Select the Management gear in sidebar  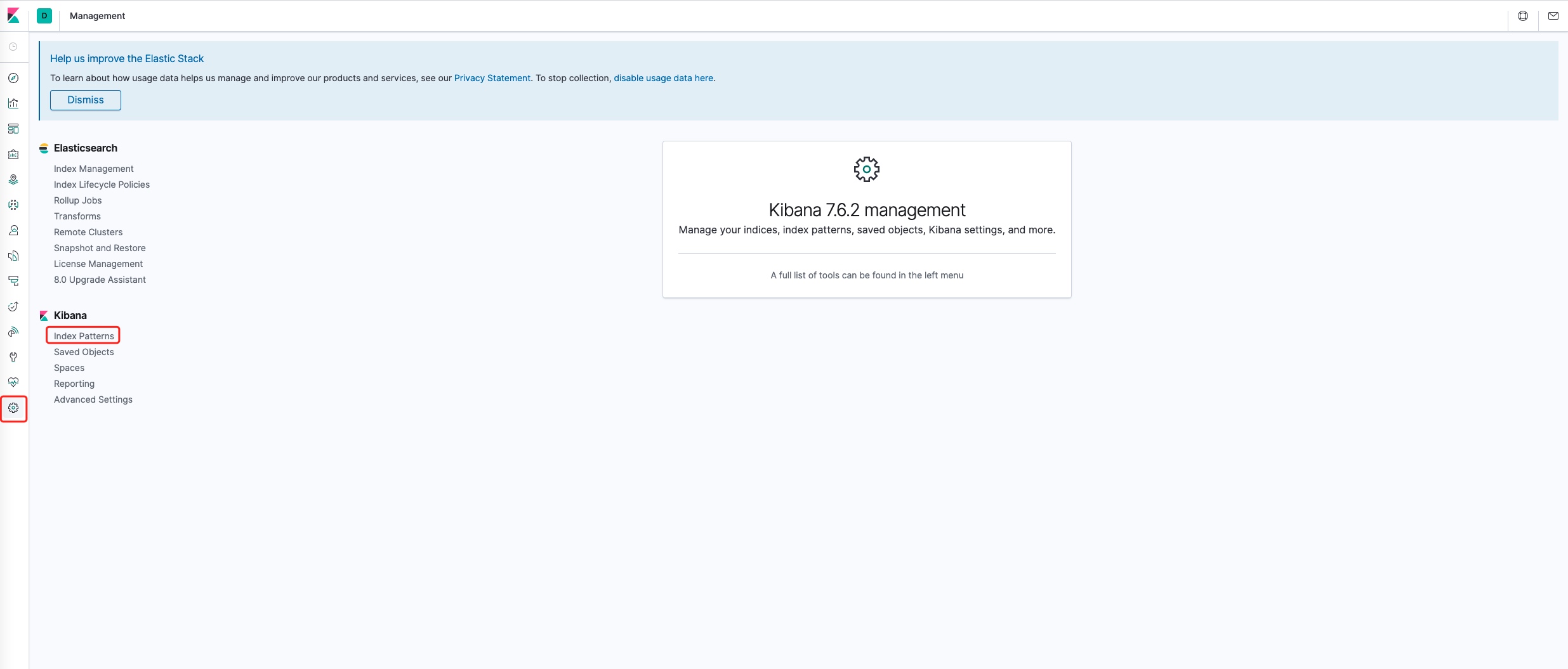tap(13, 408)
